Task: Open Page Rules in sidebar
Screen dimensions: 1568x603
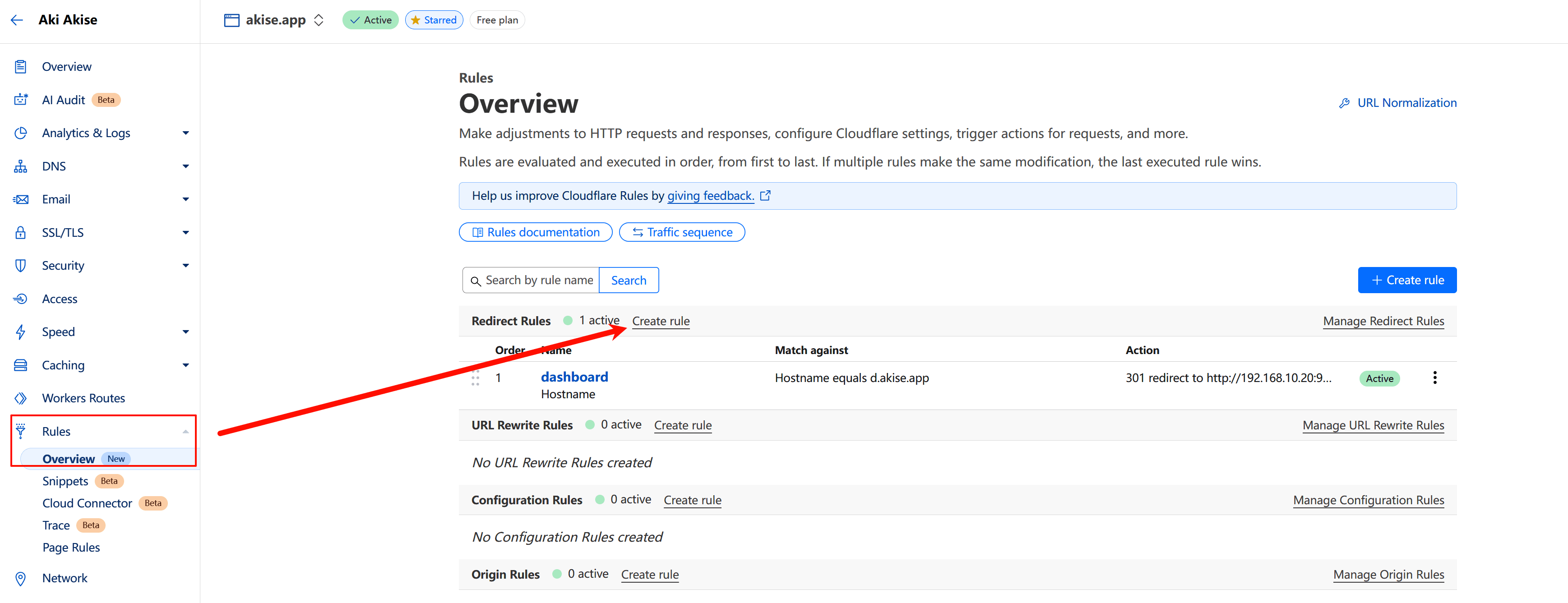Action: [71, 548]
